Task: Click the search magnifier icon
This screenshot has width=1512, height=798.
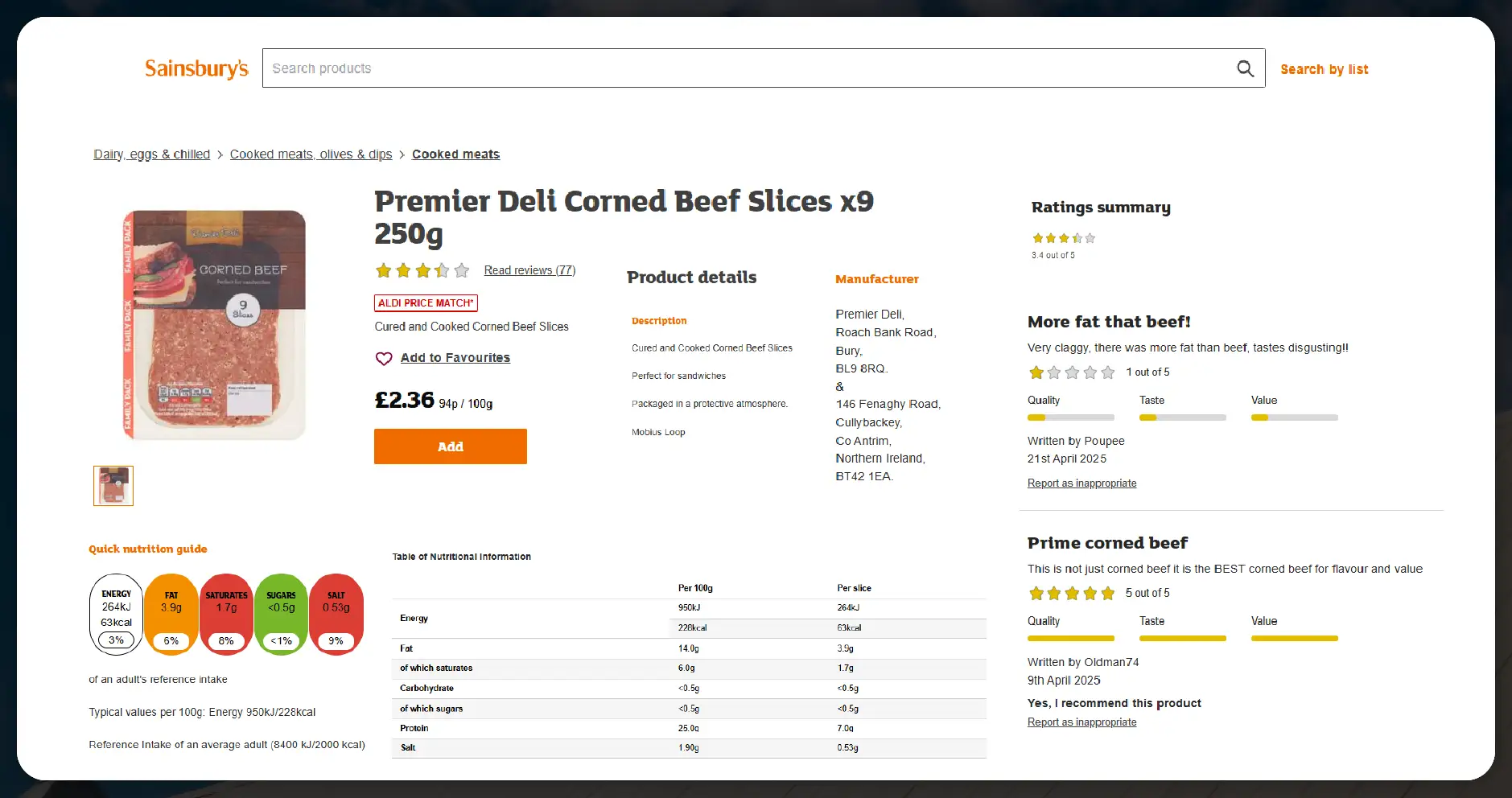Action: click(1245, 68)
